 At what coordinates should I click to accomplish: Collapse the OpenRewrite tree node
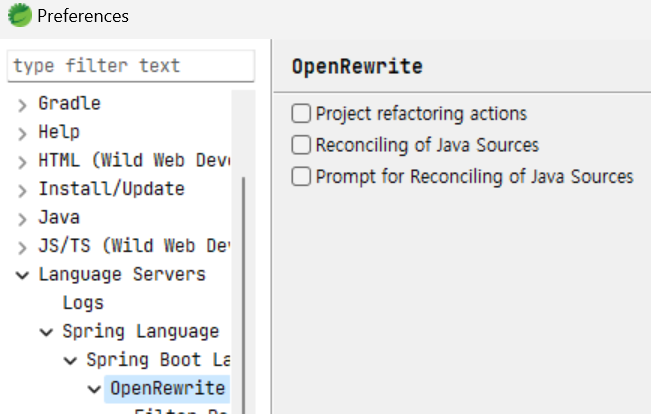[94, 390]
